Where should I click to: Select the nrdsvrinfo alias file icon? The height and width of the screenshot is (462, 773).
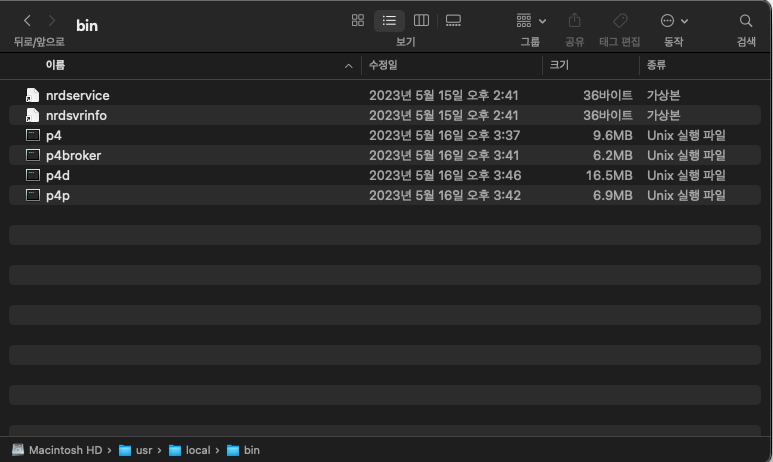(x=32, y=115)
